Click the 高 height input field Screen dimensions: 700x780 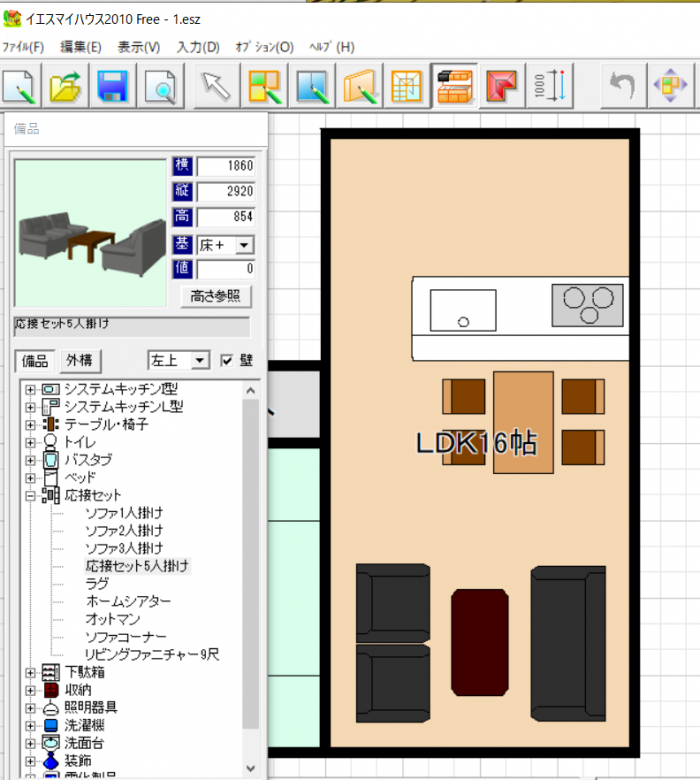click(226, 217)
